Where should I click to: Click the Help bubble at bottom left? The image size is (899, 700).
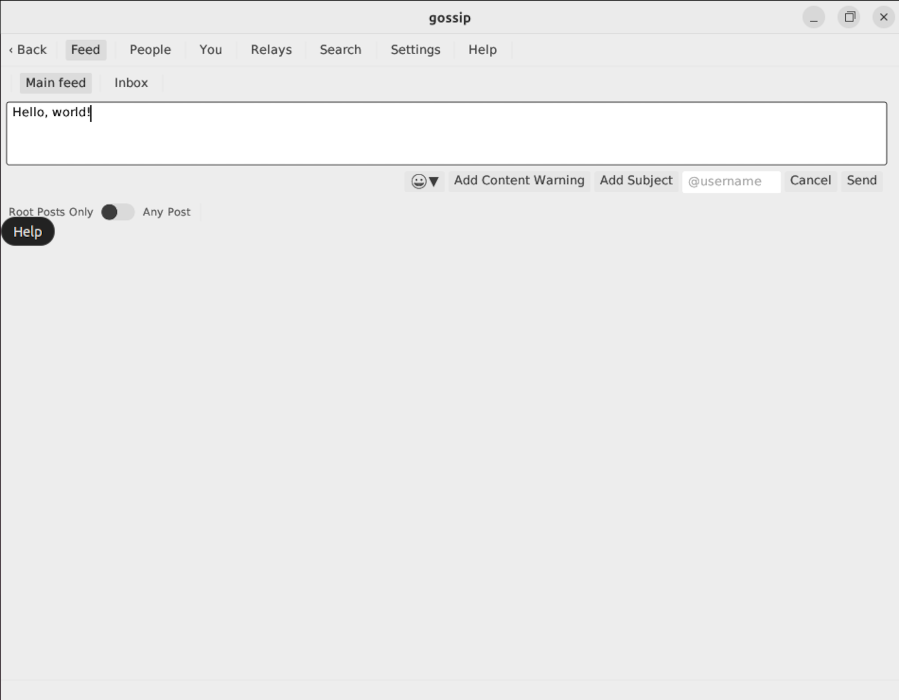28,231
